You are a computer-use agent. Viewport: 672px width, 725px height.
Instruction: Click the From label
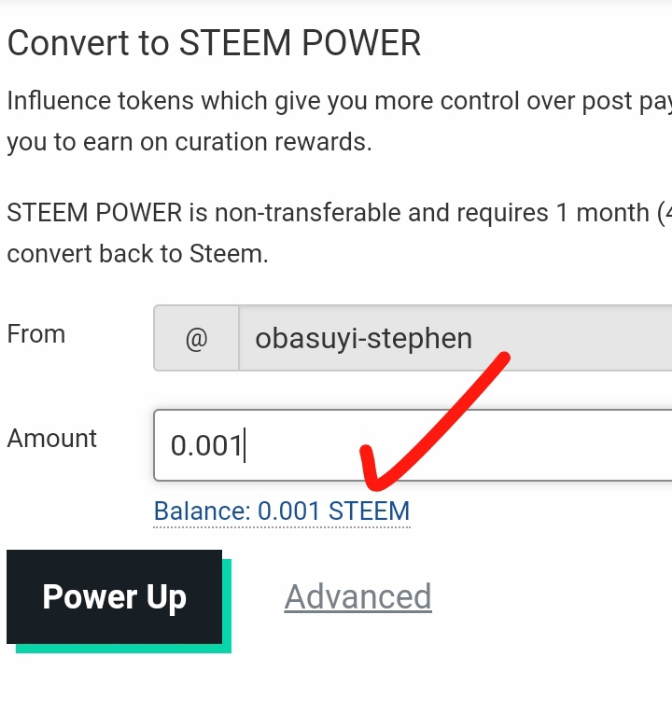tap(36, 334)
